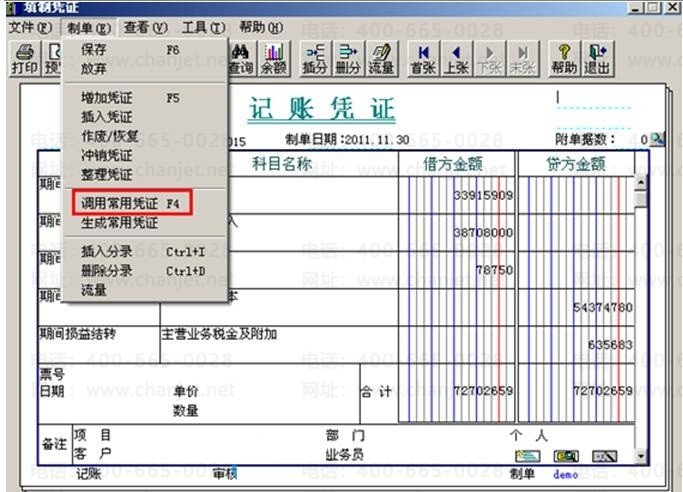Click the 帮助 help toolbar icon

pos(564,59)
